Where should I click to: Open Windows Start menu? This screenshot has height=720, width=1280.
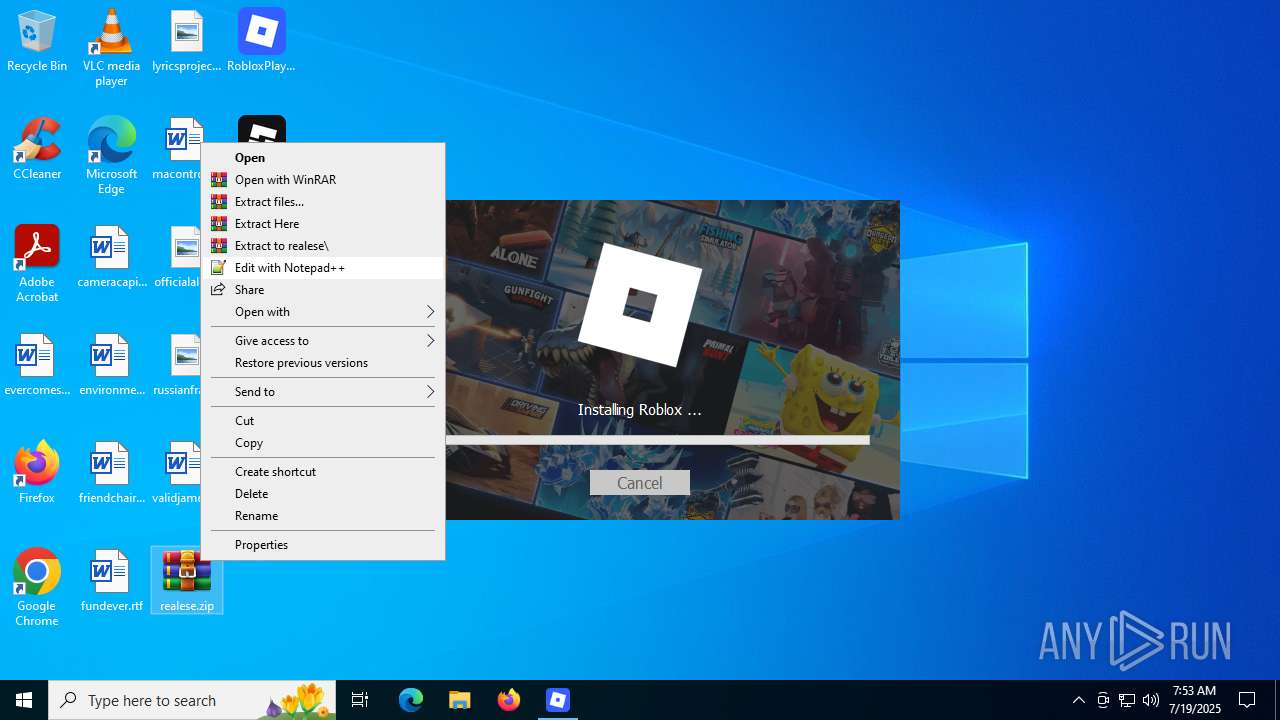[x=24, y=700]
